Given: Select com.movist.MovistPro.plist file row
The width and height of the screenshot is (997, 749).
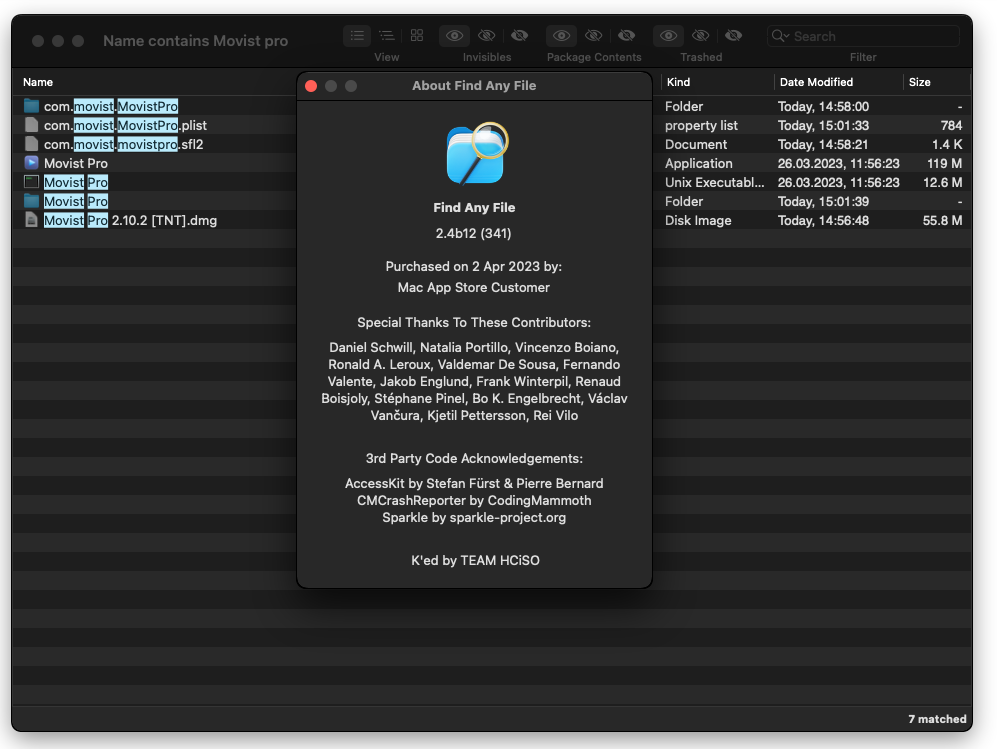Looking at the screenshot, I should [125, 125].
